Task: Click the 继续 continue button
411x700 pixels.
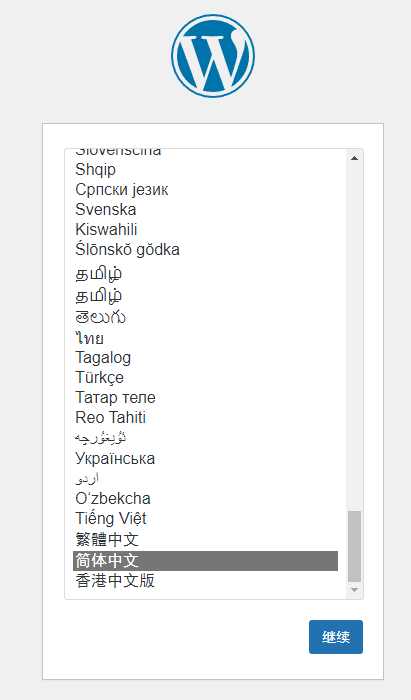Action: pyautogui.click(x=336, y=637)
